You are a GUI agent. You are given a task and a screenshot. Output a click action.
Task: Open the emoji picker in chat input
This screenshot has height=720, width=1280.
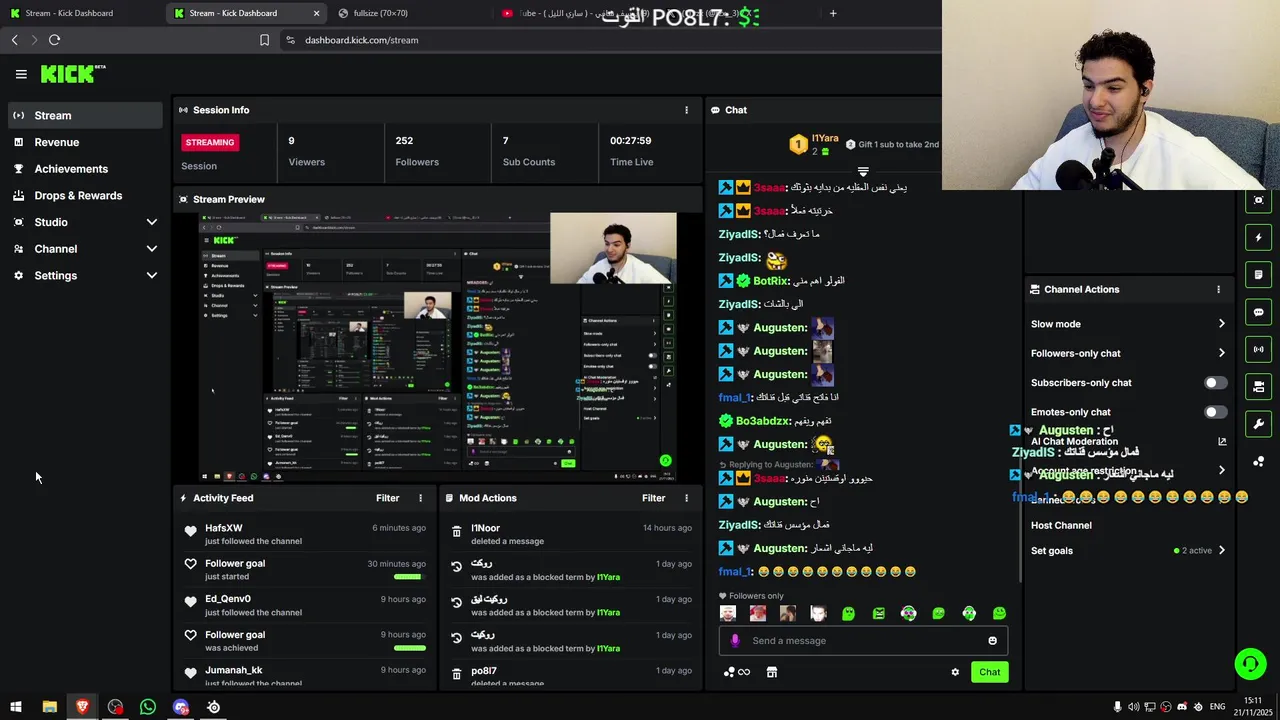tap(992, 641)
